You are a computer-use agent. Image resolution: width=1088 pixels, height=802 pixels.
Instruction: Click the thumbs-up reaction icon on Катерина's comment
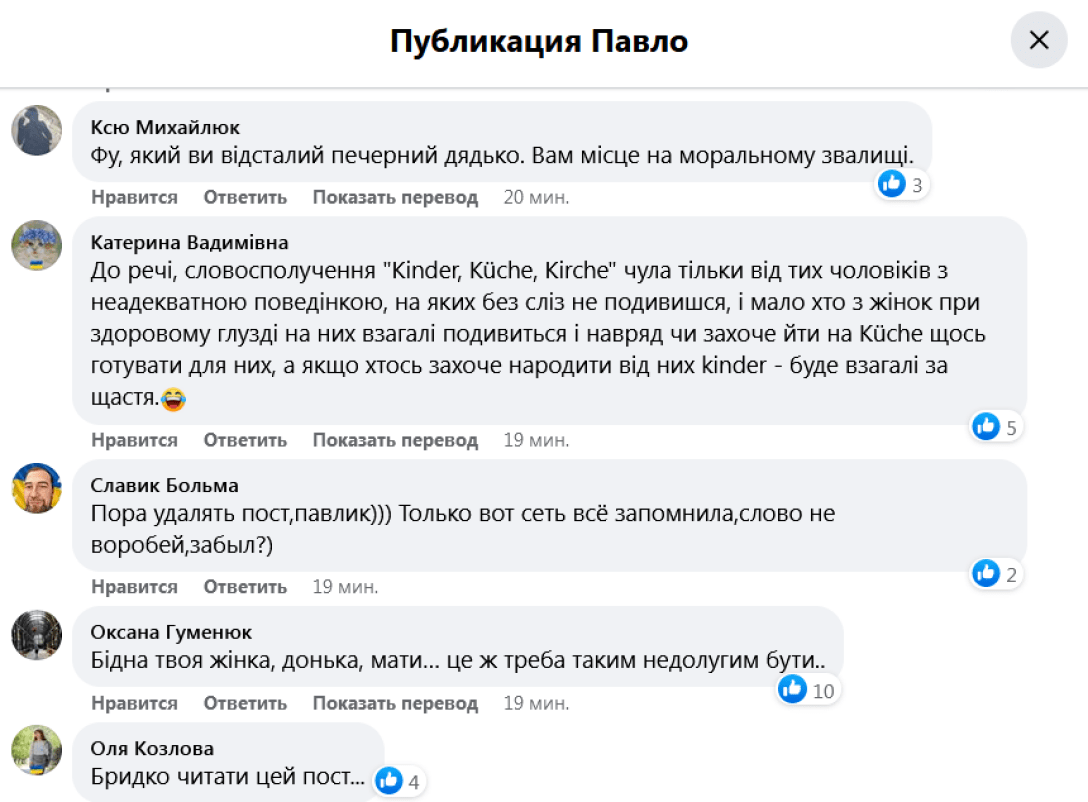point(985,426)
